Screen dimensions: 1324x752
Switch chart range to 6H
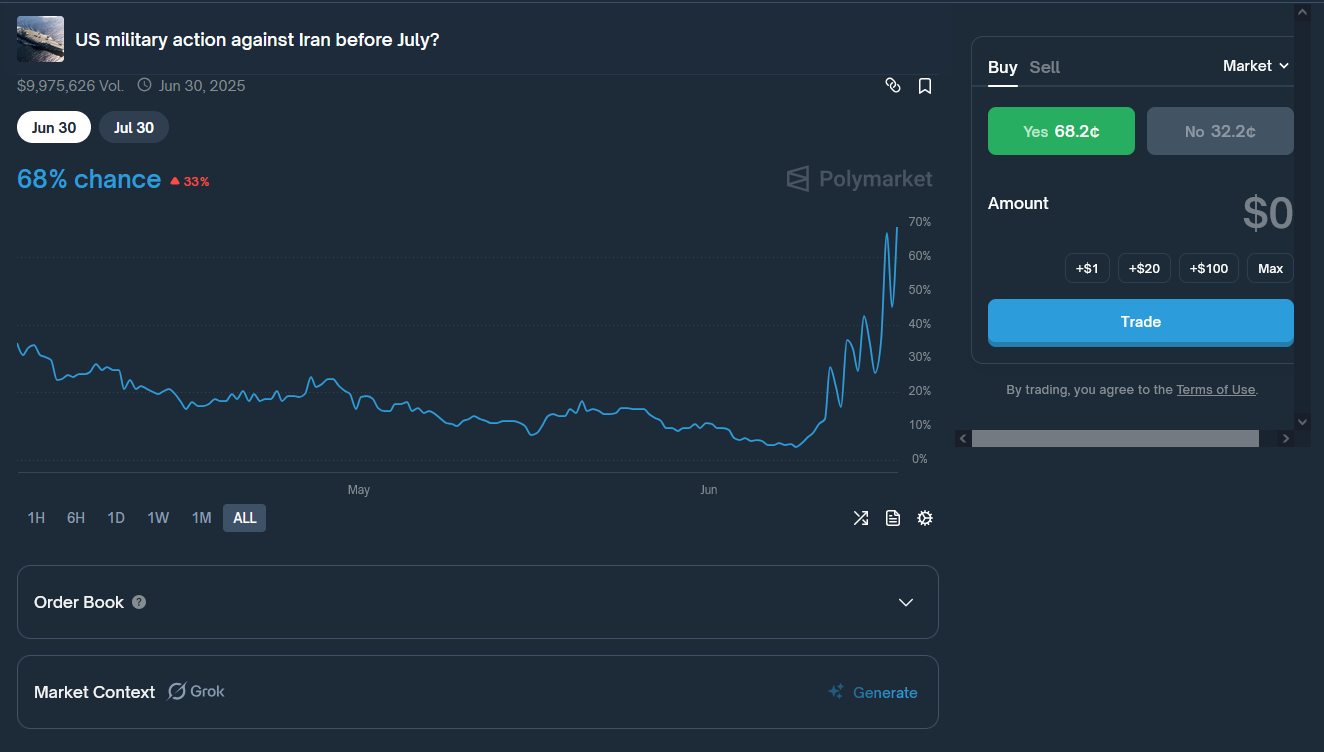[76, 517]
